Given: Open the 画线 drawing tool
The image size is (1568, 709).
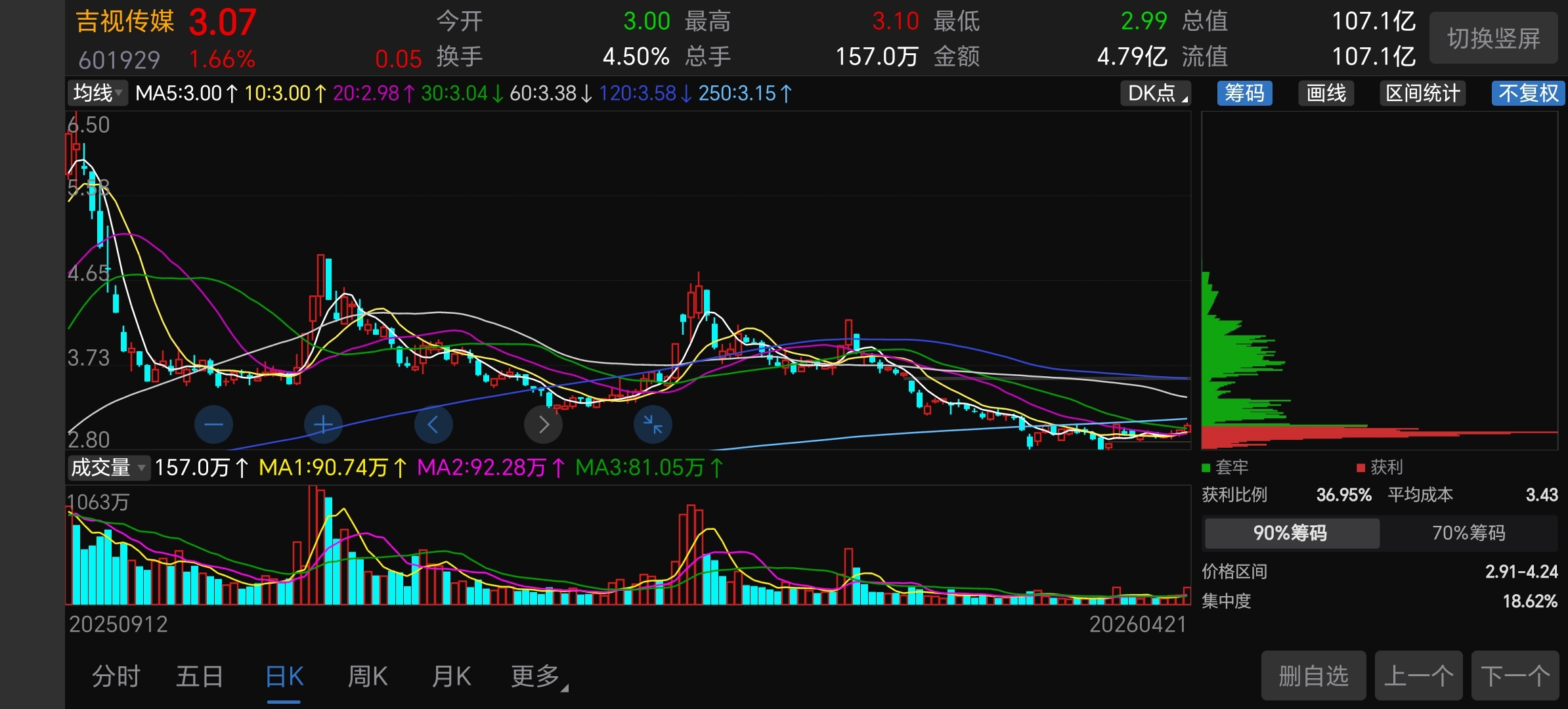Looking at the screenshot, I should 1326,93.
